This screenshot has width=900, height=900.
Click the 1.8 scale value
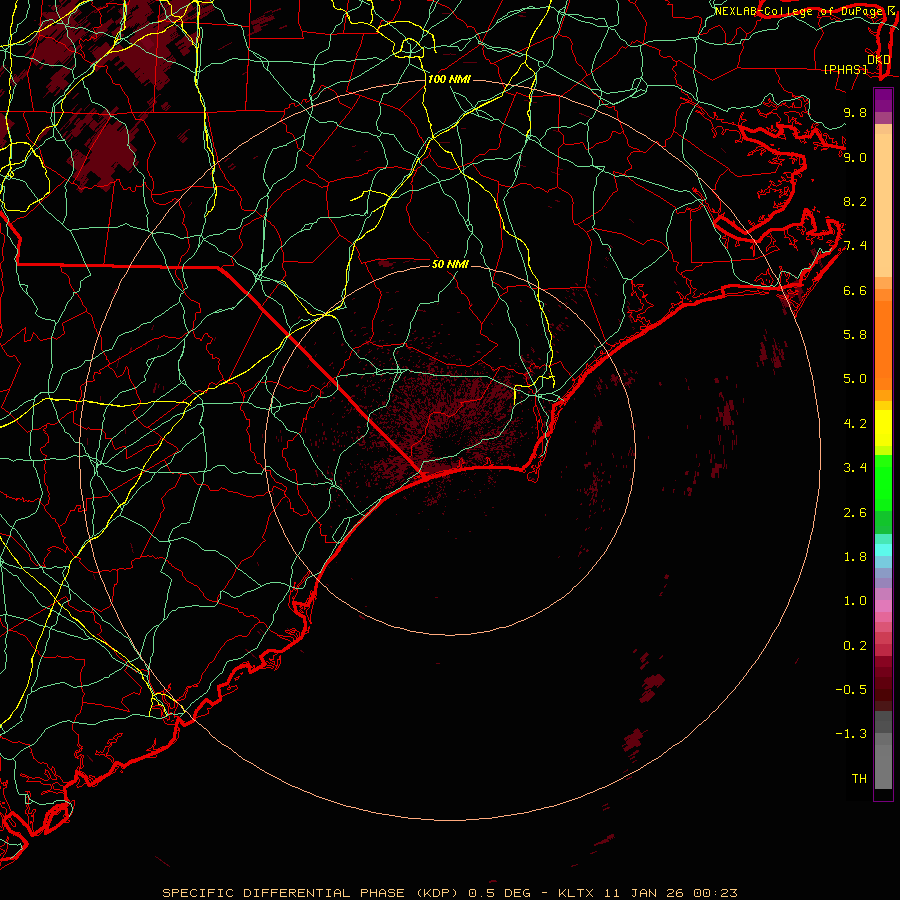click(855, 557)
